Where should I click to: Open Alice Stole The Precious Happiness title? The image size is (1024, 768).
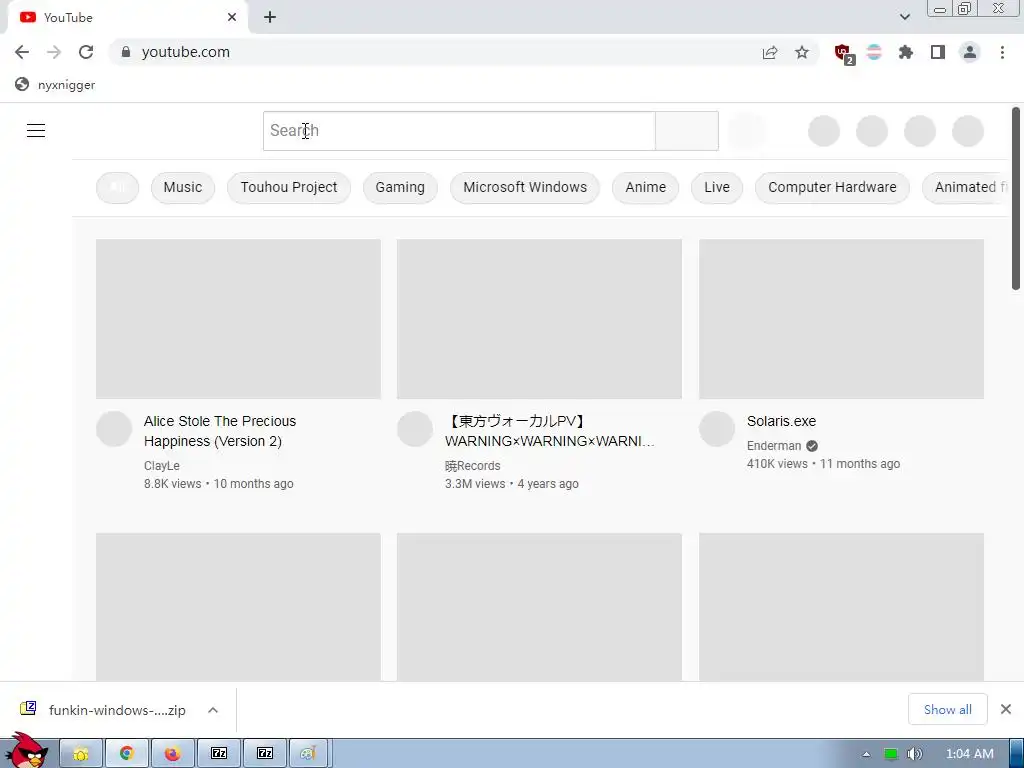(x=220, y=431)
